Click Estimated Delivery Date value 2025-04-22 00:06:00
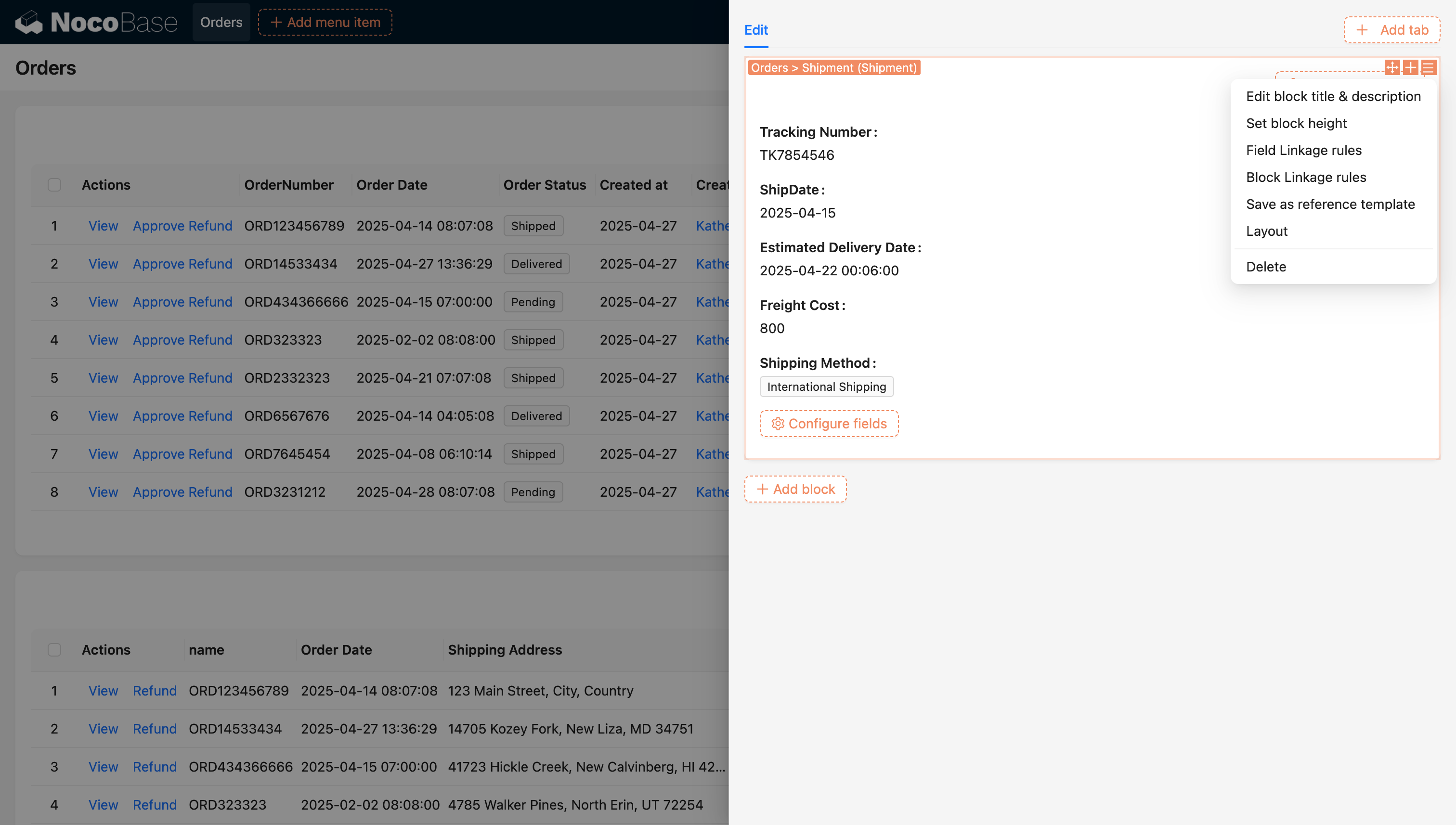Screen dimensions: 1456x825 point(829,271)
